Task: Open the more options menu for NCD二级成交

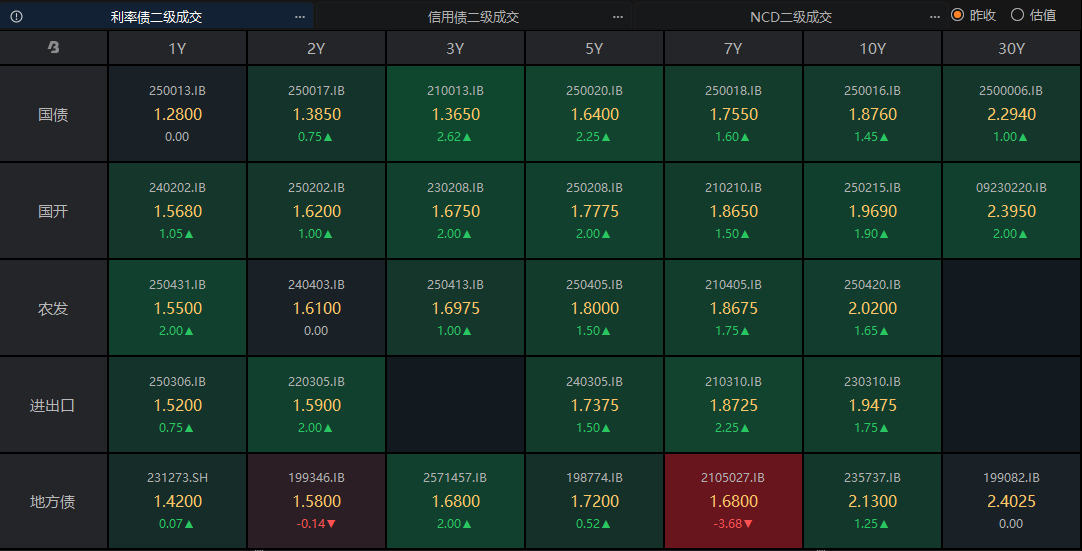Action: click(935, 16)
